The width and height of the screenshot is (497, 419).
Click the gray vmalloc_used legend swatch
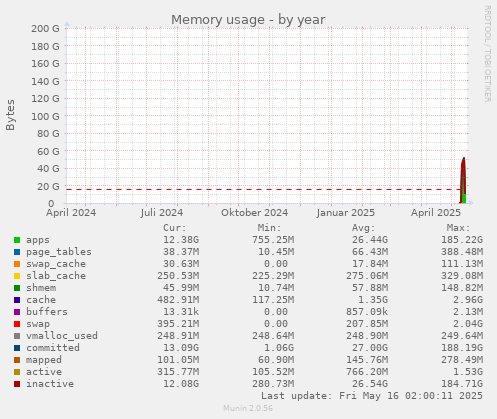(17, 336)
